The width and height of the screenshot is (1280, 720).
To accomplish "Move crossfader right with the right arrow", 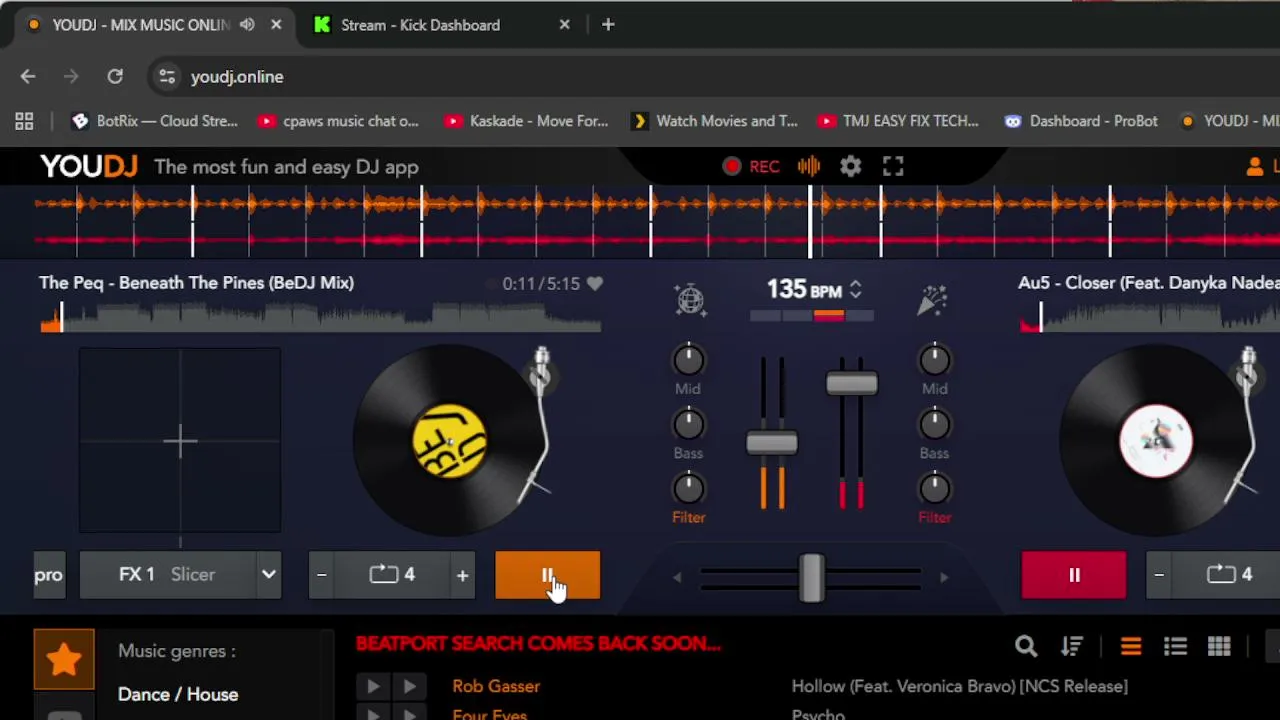I will coord(943,577).
